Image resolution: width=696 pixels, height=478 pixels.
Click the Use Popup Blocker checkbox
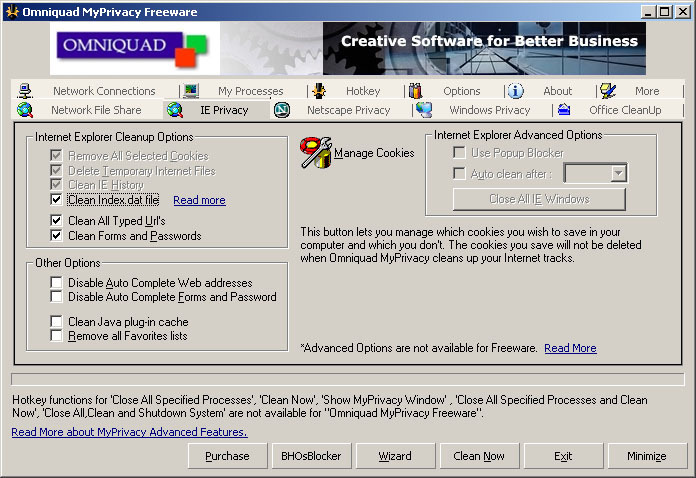pyautogui.click(x=459, y=153)
